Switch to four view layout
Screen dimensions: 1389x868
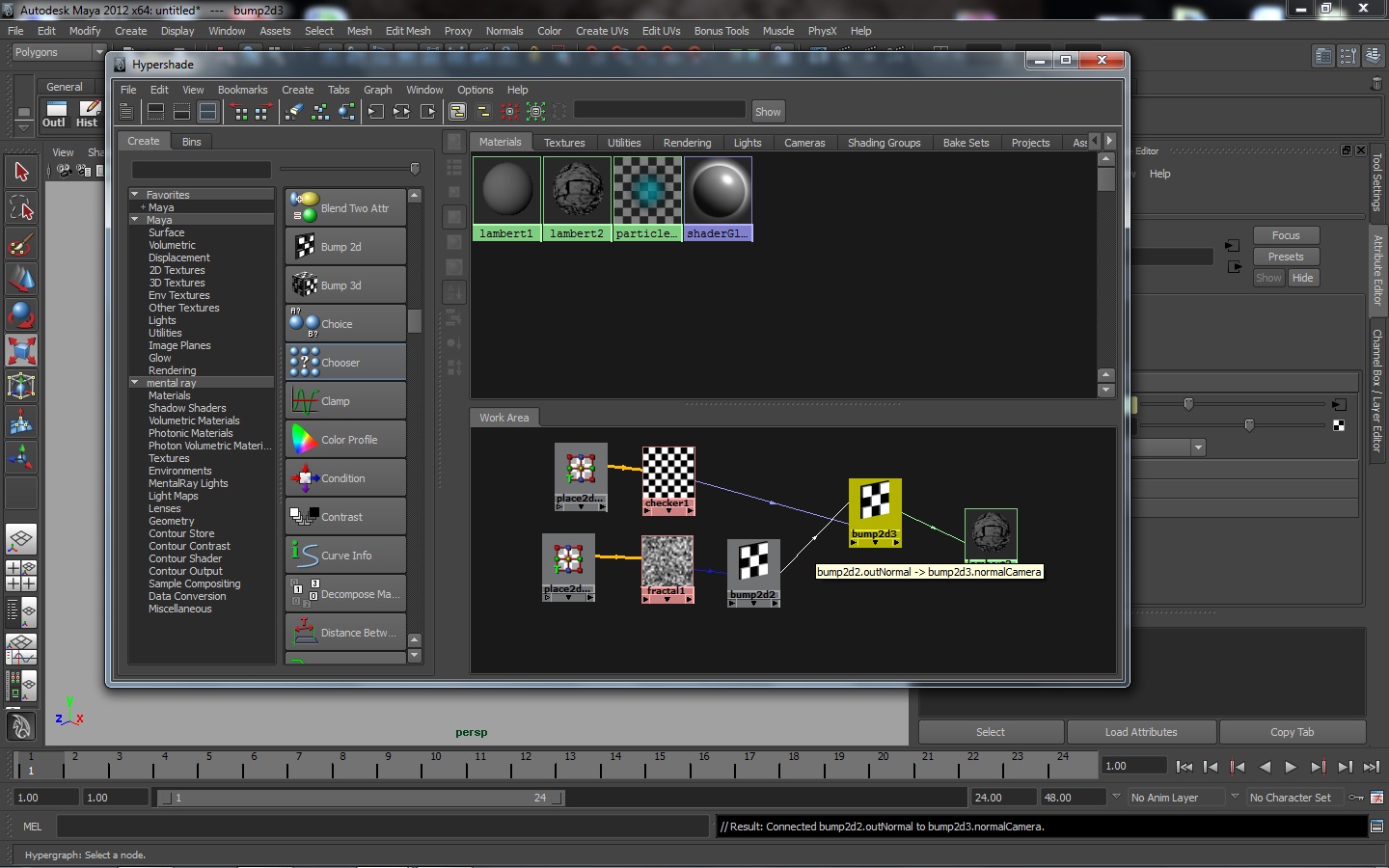point(21,575)
